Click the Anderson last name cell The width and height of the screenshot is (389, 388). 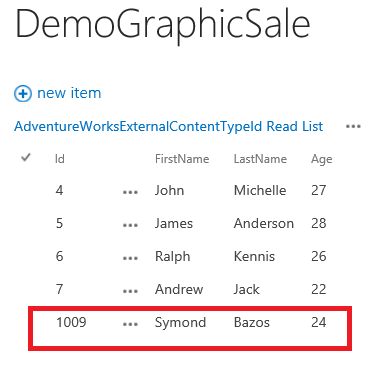coord(264,223)
